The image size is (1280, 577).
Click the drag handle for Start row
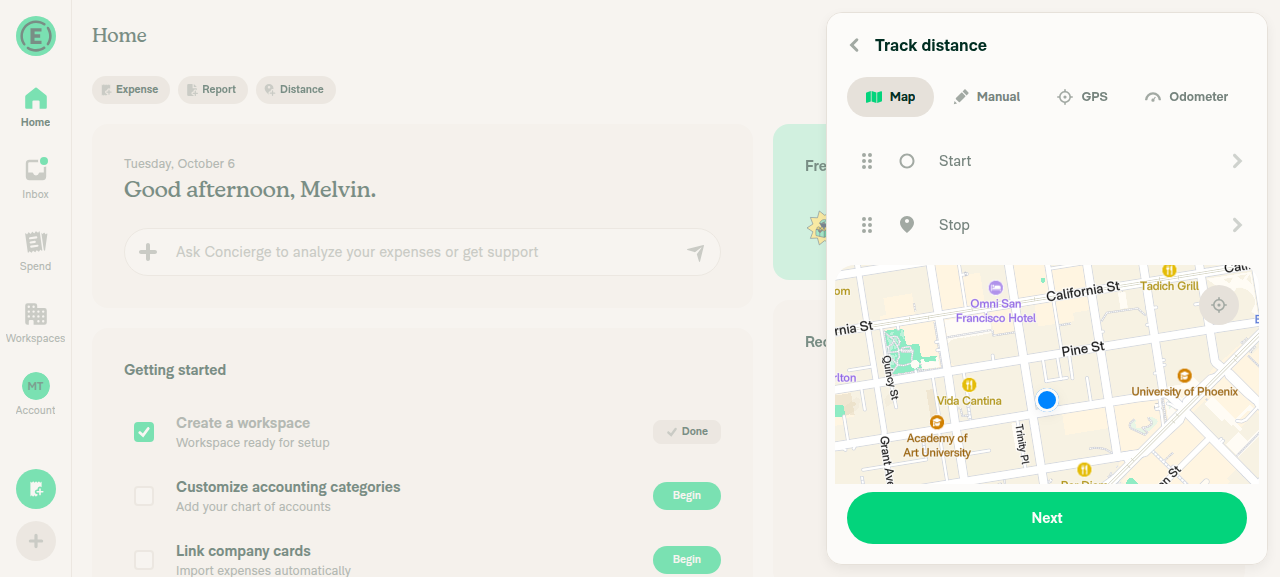867,161
